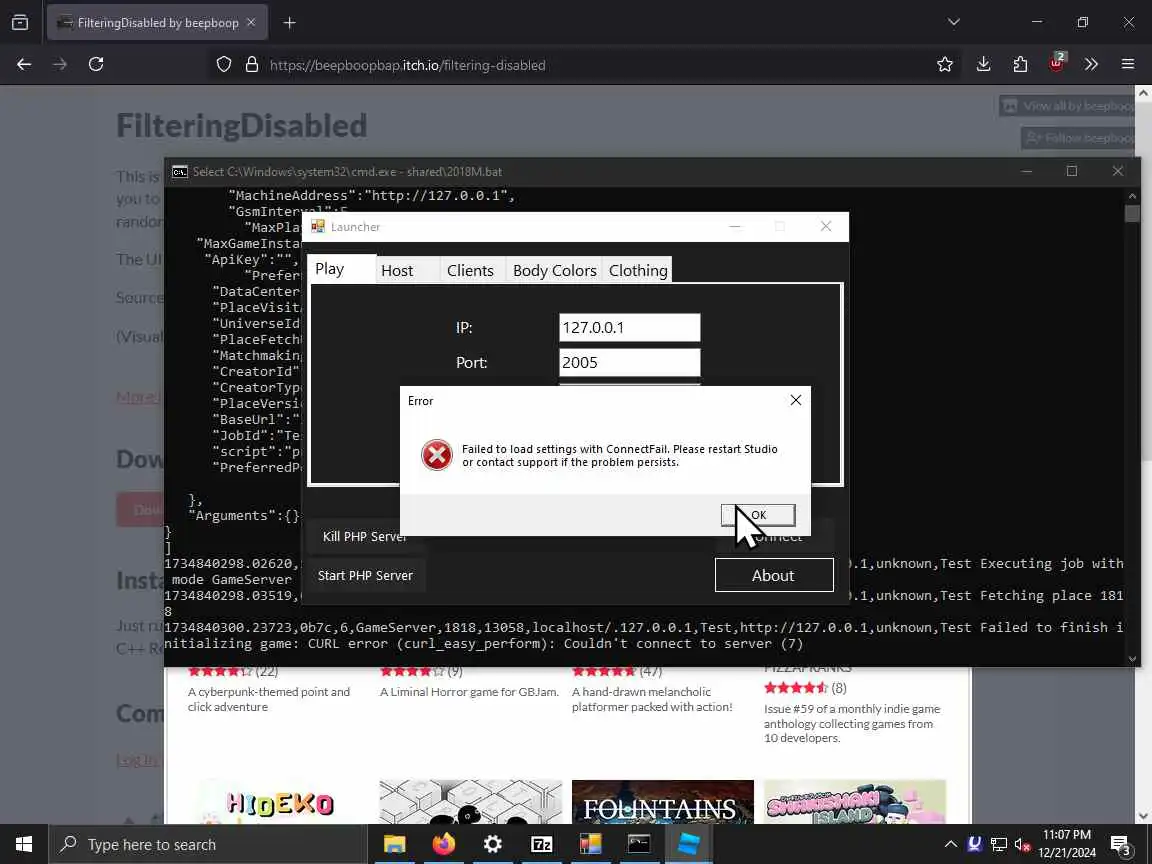Viewport: 1152px width, 864px height.
Task: Click the muted volume tray icon
Action: 1023,844
